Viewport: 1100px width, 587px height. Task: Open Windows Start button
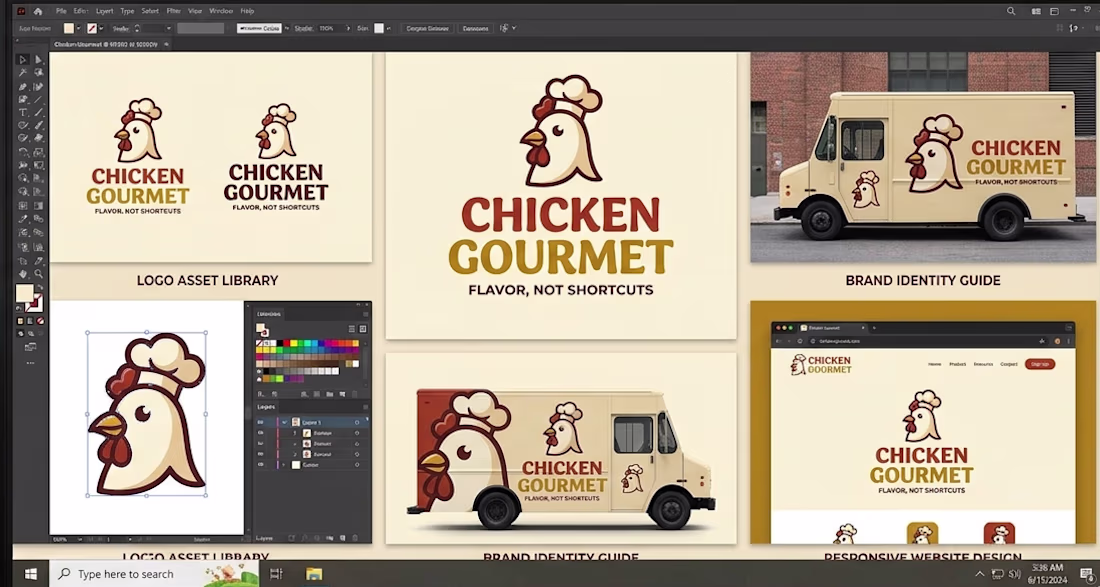tap(31, 574)
